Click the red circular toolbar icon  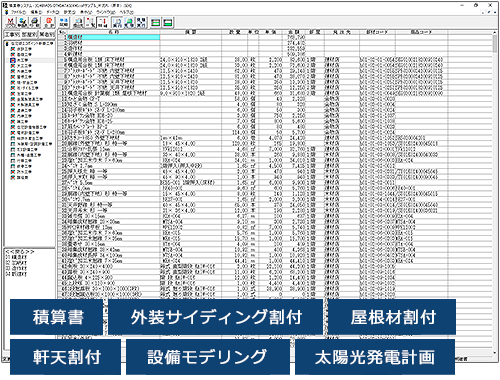click(x=49, y=22)
